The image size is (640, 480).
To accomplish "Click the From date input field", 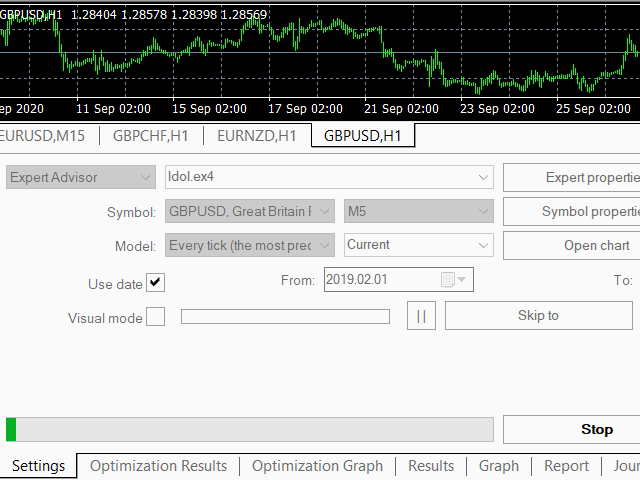I will tap(380, 280).
